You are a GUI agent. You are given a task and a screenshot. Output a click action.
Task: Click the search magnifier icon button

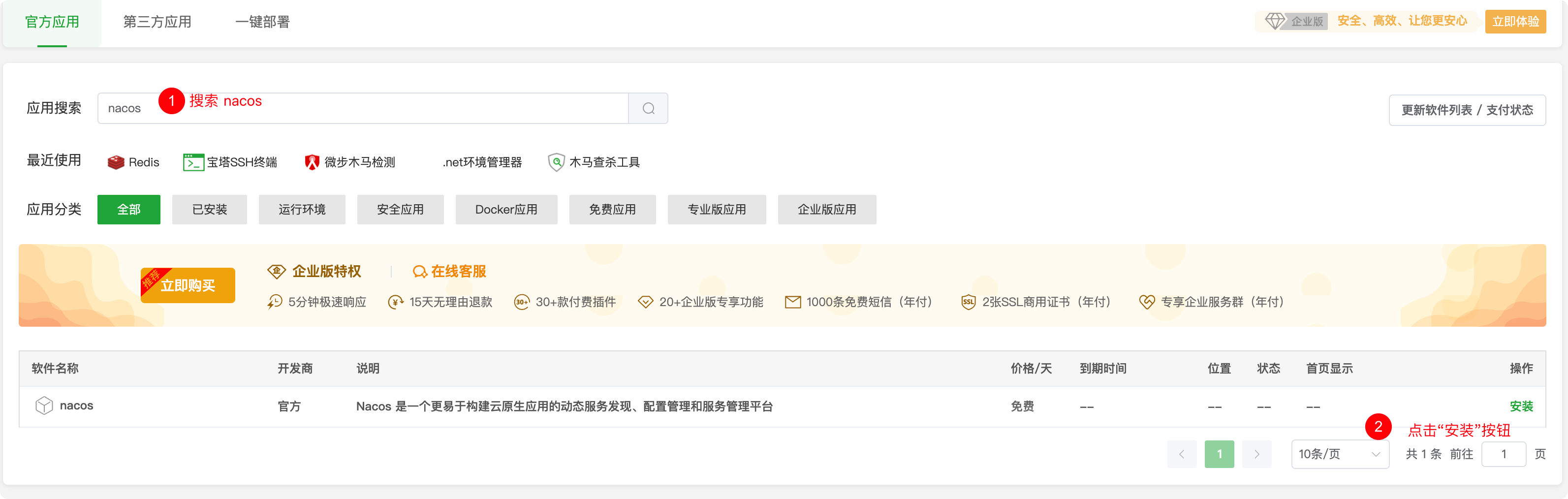point(648,108)
